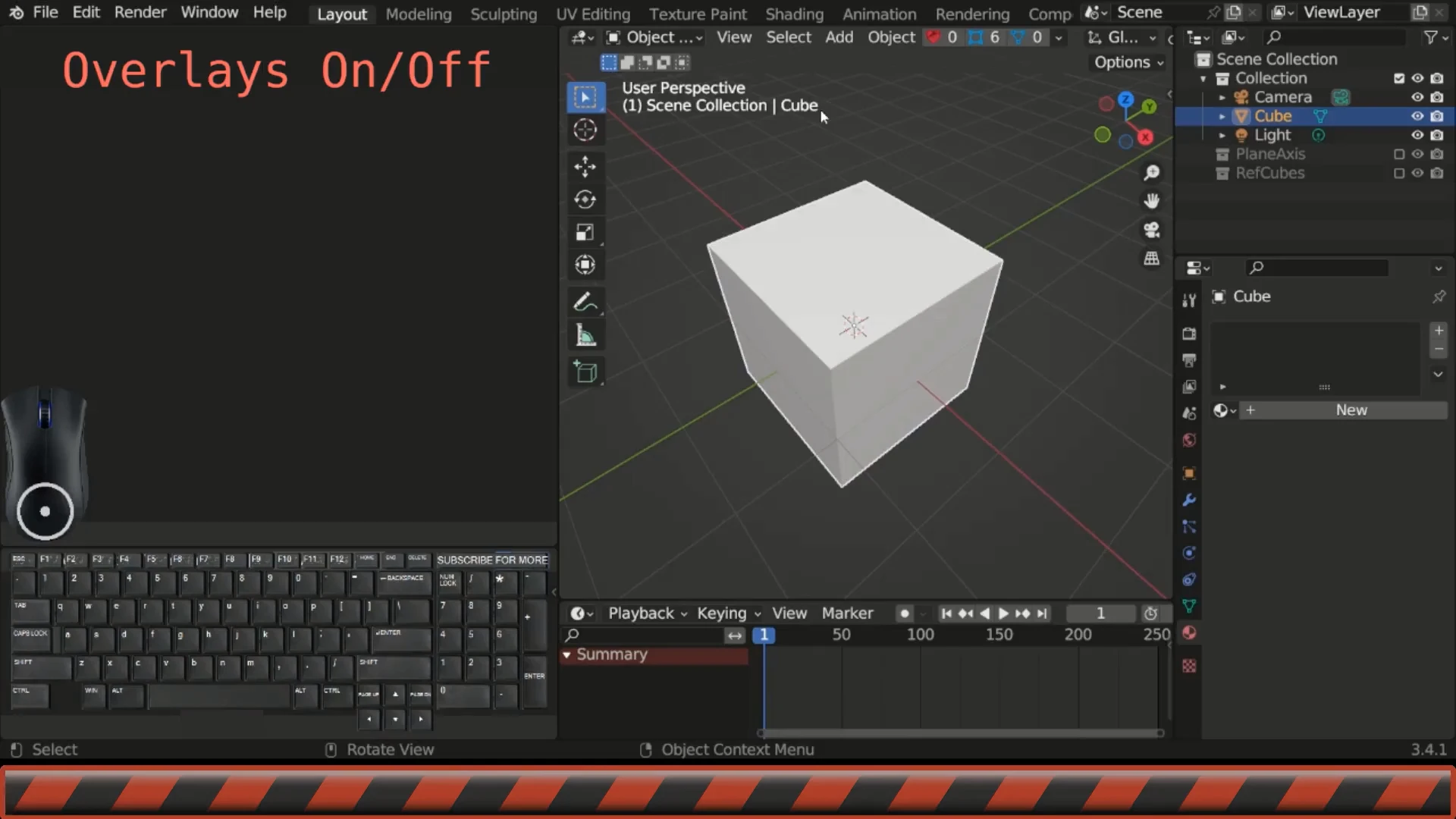Open the World properties tab
Viewport: 1456px width, 819px height.
coord(1189,440)
